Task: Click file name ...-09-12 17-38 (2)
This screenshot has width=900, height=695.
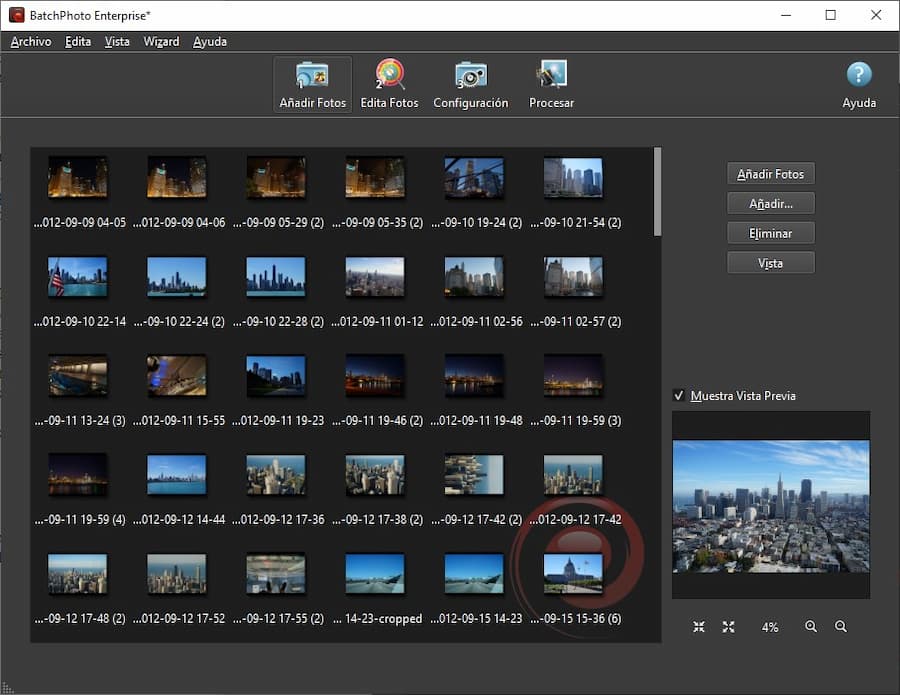Action: click(x=377, y=520)
